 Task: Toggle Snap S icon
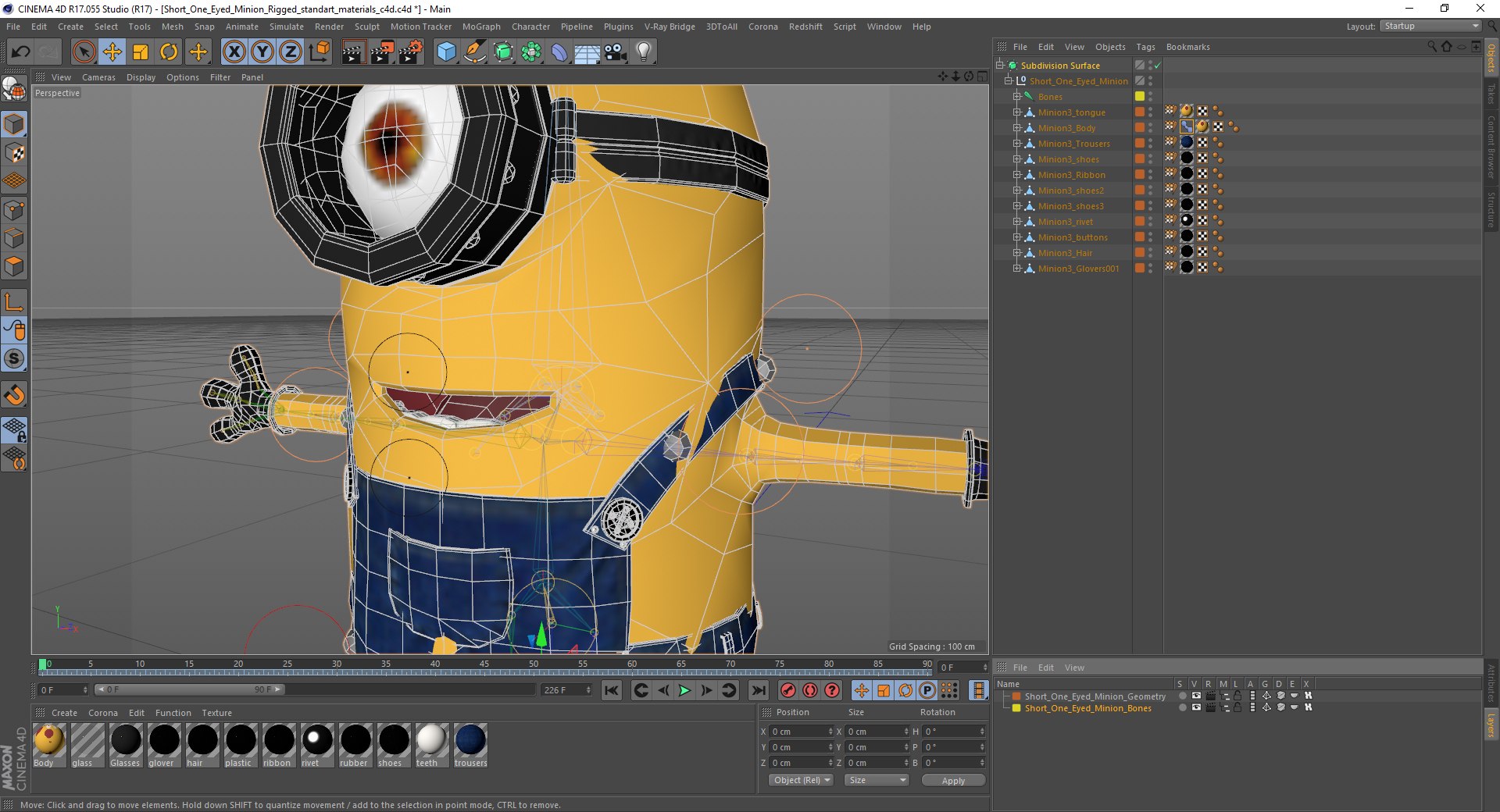(14, 358)
